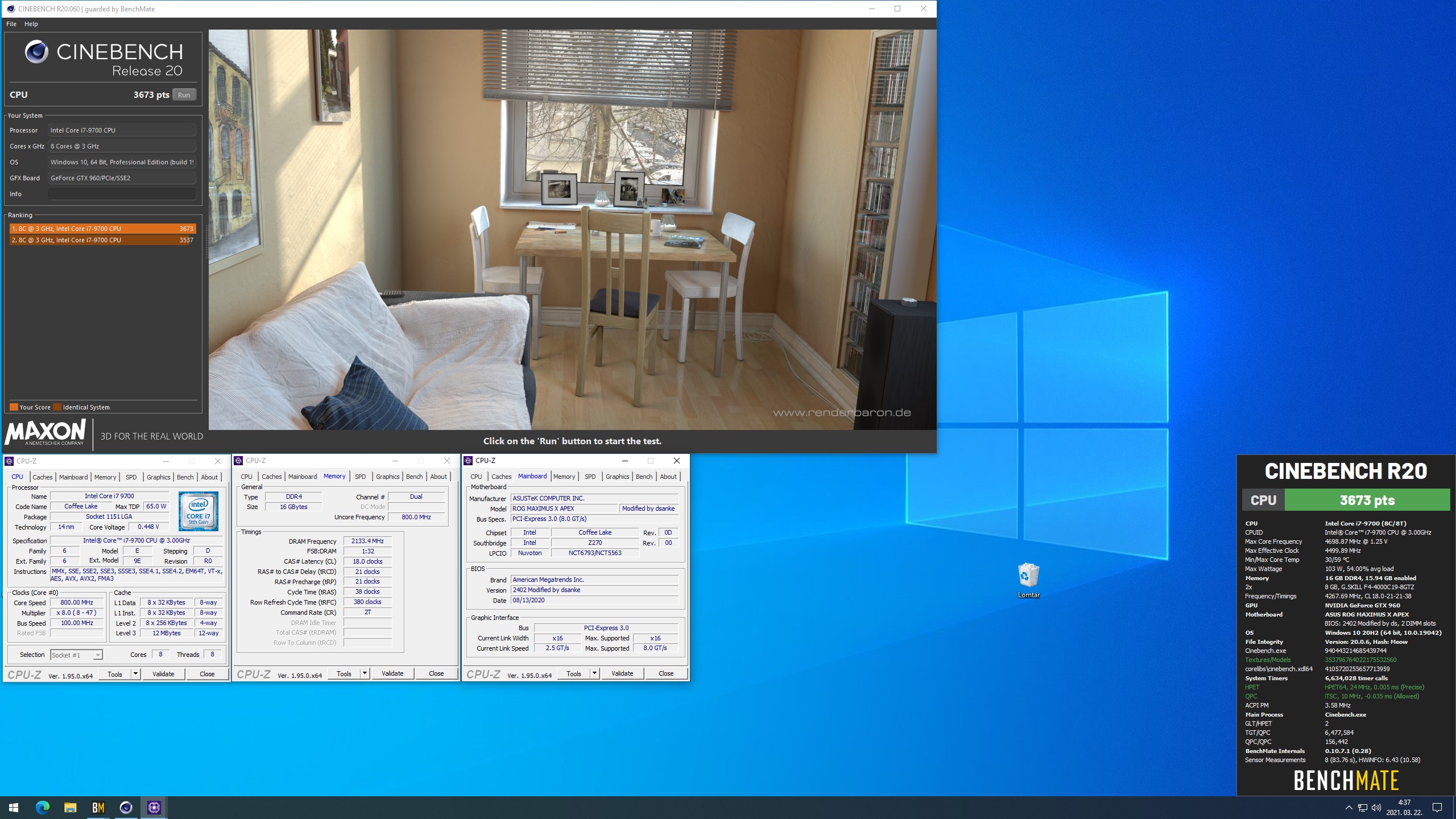This screenshot has width=1456, height=819.
Task: Click the empty Info field in Cinebench
Action: pos(122,194)
